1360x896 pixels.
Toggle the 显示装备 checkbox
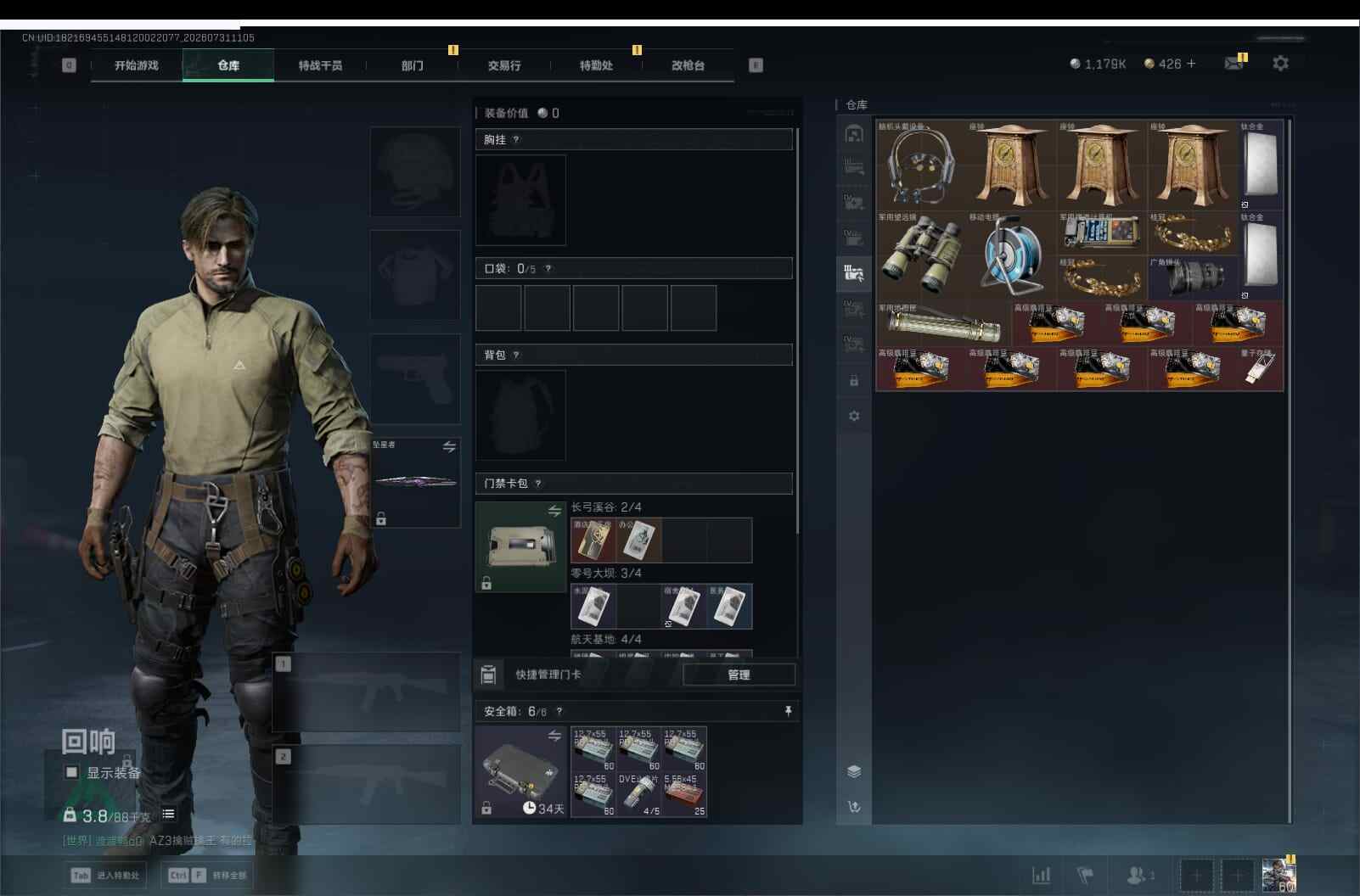point(72,772)
